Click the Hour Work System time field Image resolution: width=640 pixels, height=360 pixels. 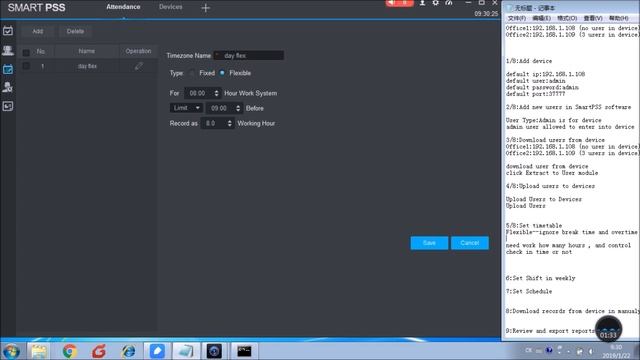(x=202, y=93)
